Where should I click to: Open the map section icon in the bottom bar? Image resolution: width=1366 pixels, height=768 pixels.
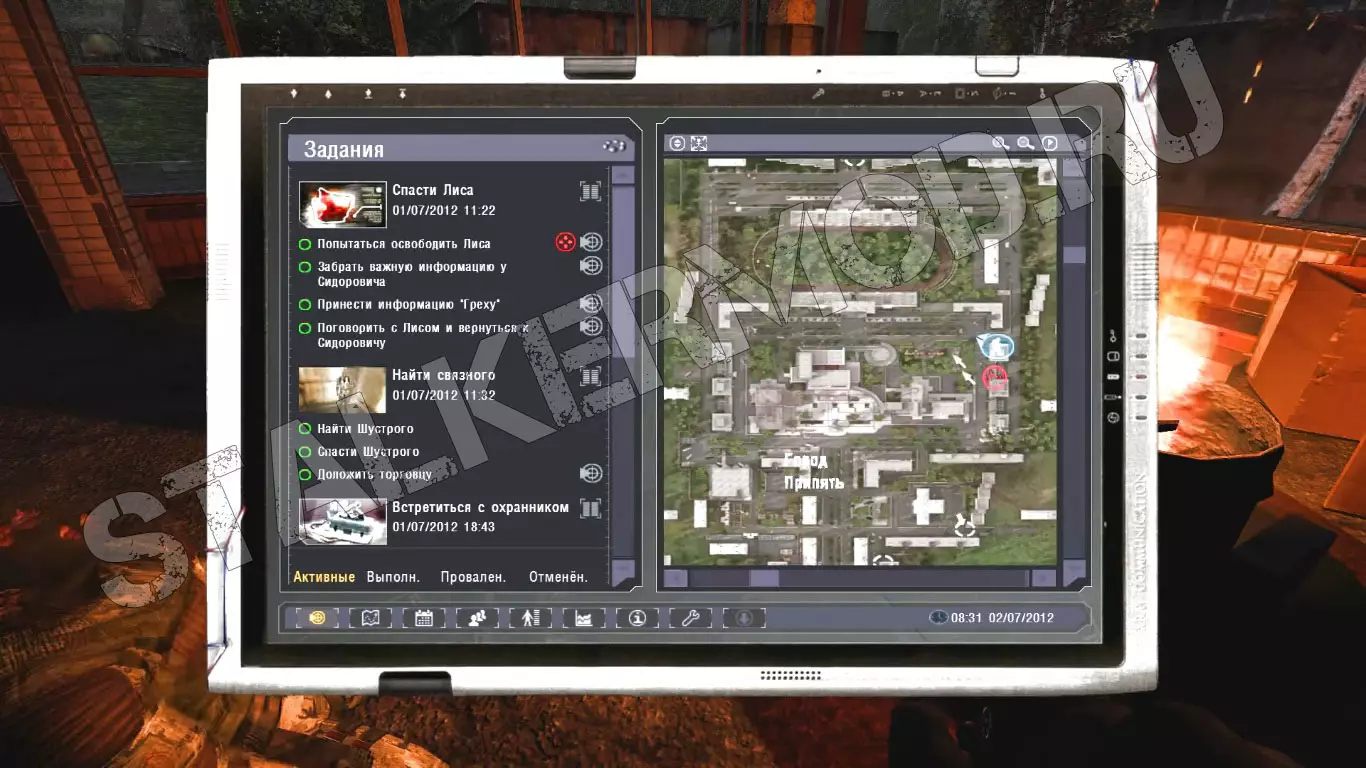coord(370,618)
